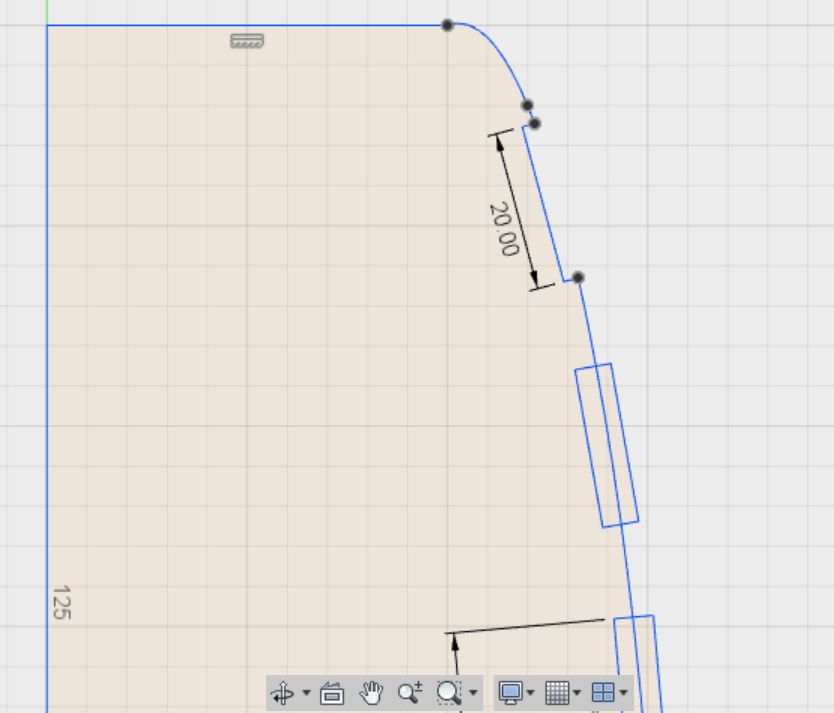Image resolution: width=834 pixels, height=713 pixels.
Task: Click the Look At icon
Action: coord(332,693)
